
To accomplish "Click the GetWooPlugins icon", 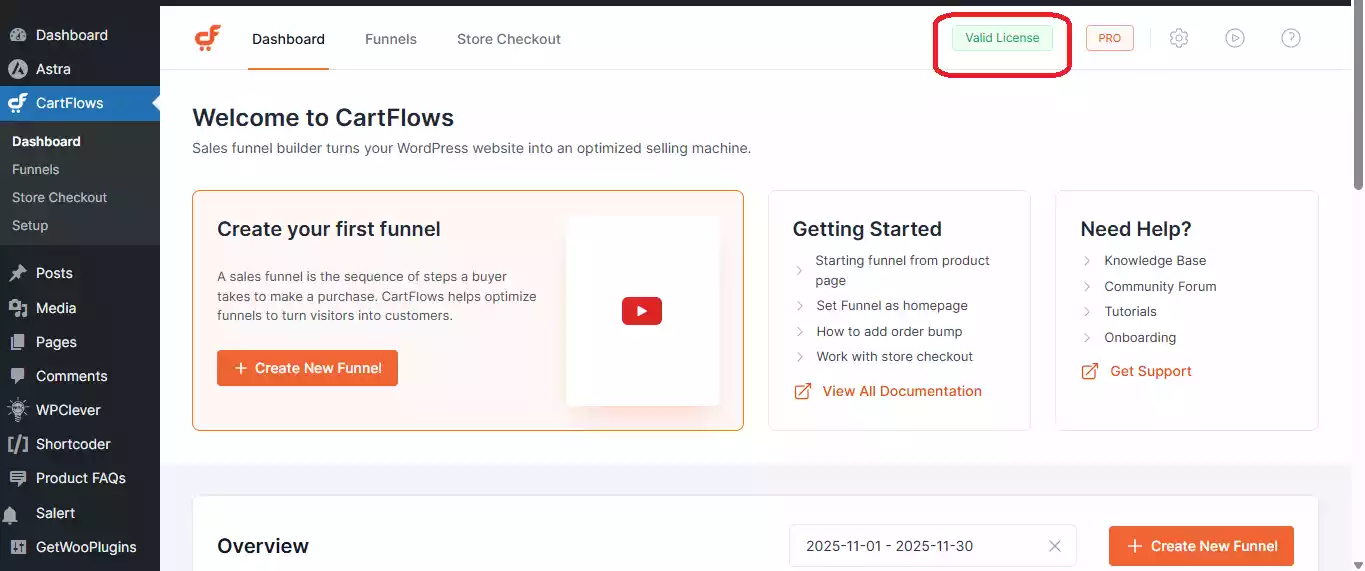I will [17, 547].
